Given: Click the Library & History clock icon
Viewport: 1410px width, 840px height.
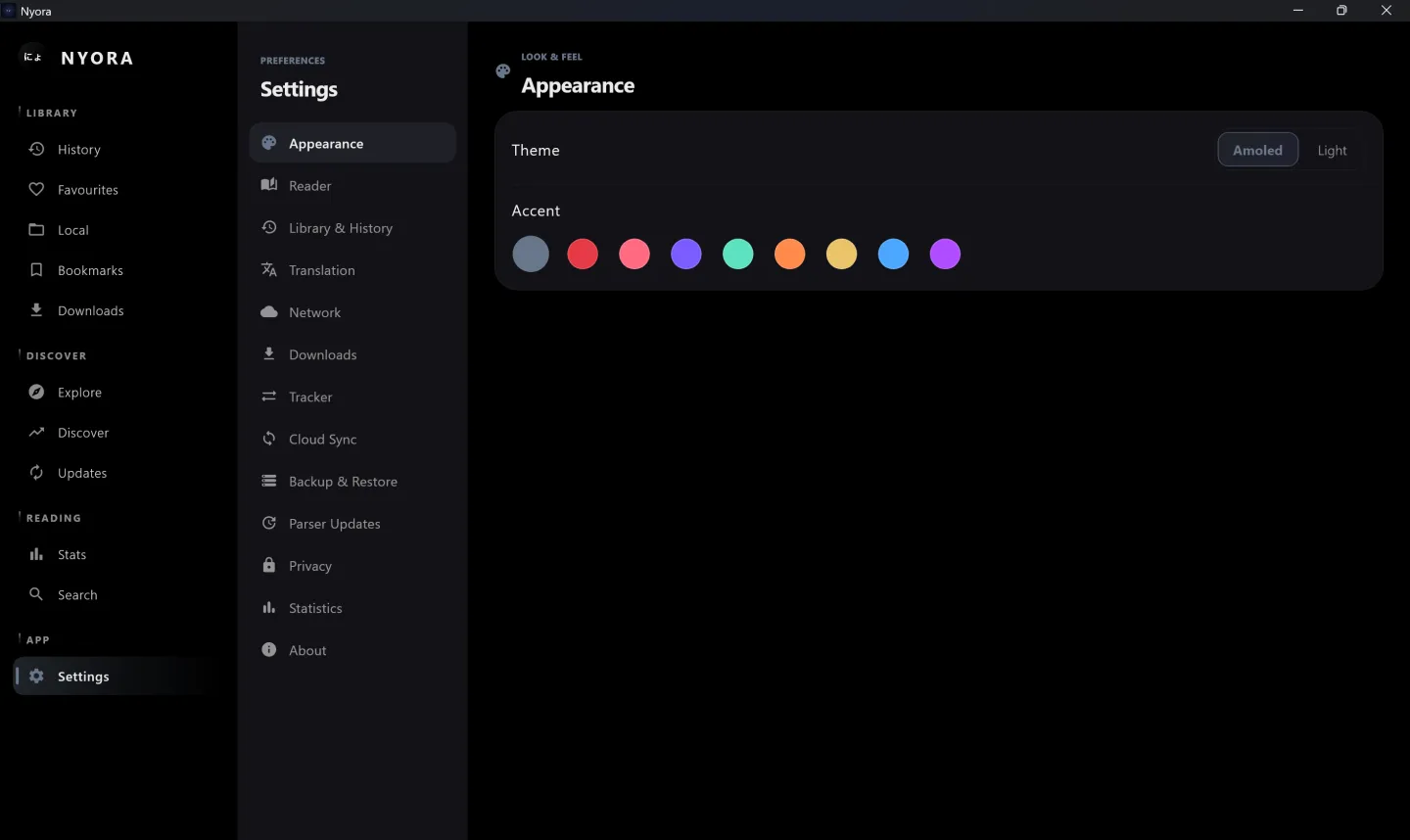Looking at the screenshot, I should (268, 227).
